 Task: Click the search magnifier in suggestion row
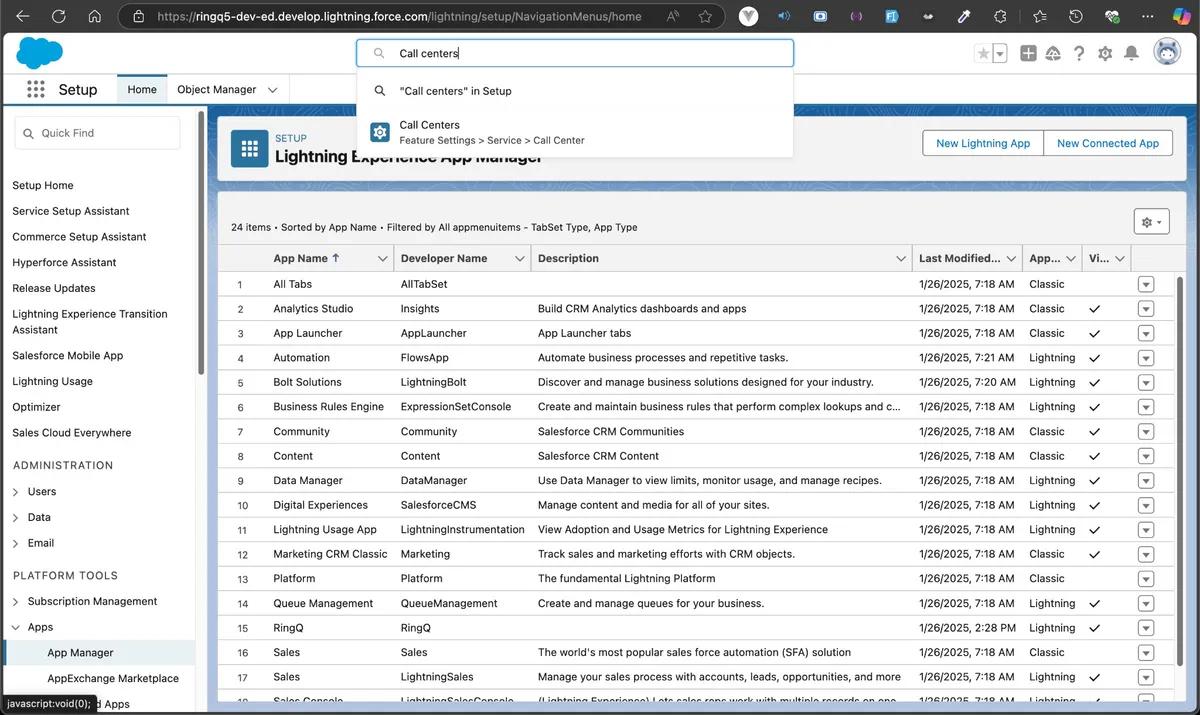pyautogui.click(x=380, y=91)
